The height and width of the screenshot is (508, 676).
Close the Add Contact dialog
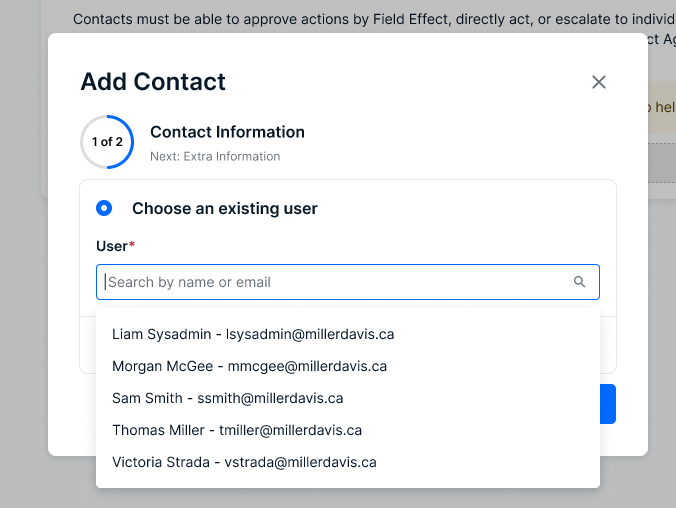[x=599, y=82]
